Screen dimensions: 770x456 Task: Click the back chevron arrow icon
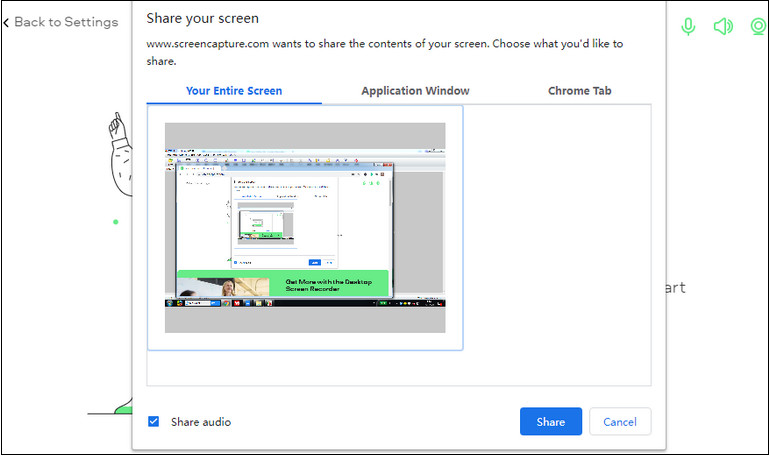coord(7,22)
